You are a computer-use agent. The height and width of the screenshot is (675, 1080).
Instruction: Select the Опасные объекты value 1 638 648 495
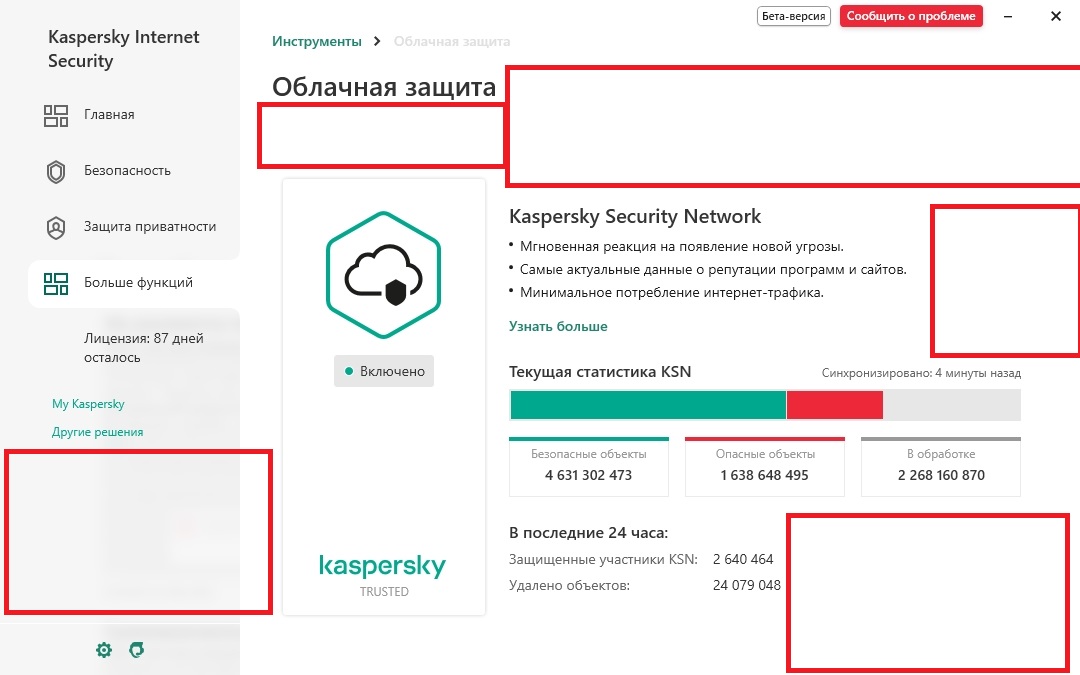765,475
